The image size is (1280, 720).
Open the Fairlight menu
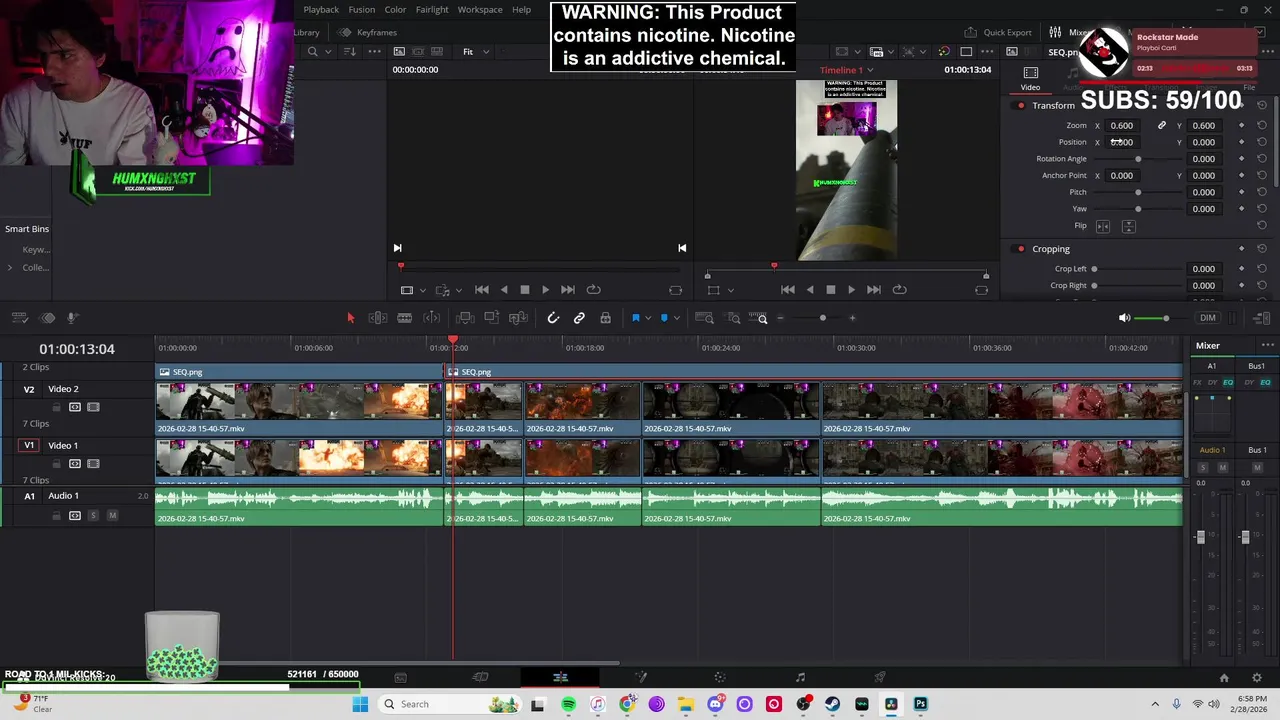(x=432, y=10)
